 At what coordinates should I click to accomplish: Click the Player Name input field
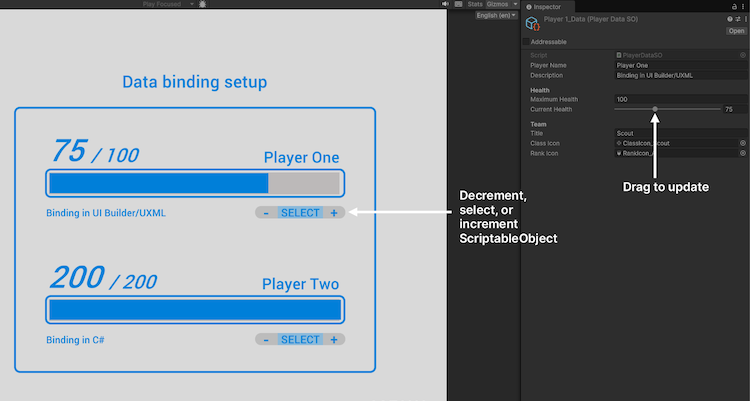pyautogui.click(x=680, y=65)
